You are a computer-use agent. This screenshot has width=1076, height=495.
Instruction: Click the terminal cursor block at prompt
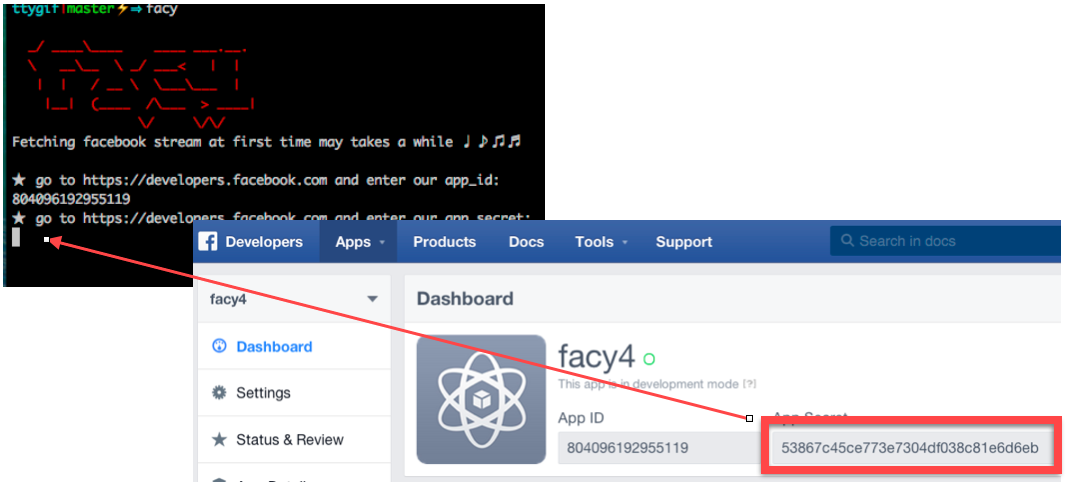[16, 238]
